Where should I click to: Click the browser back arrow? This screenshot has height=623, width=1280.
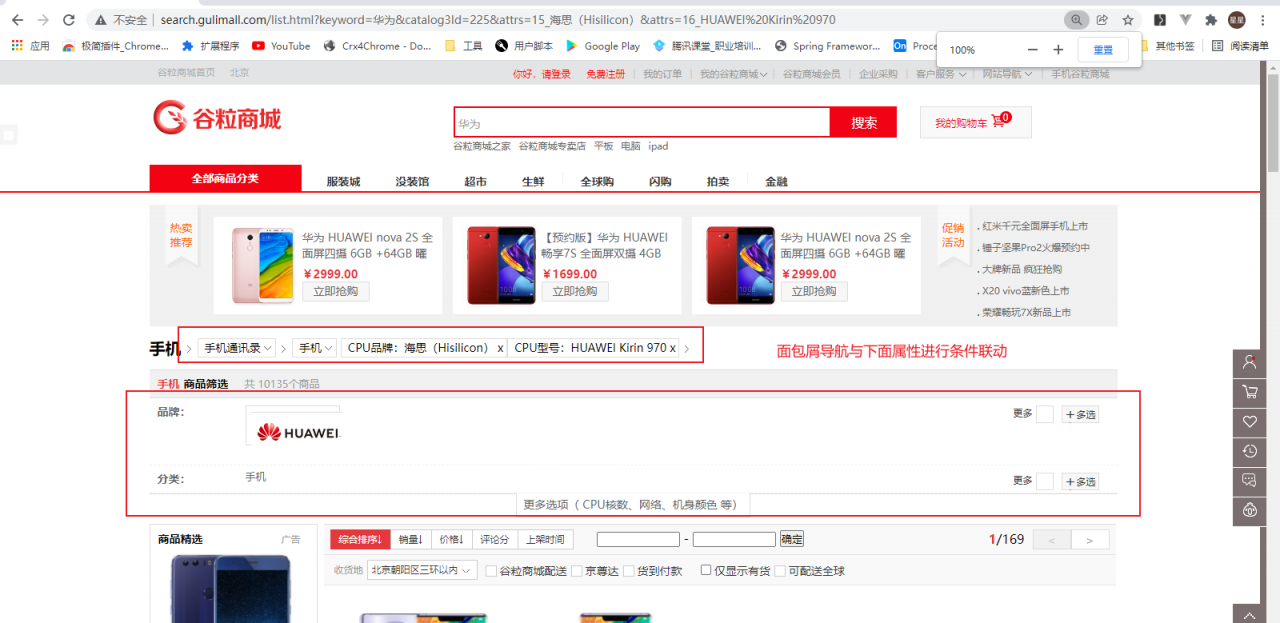[x=17, y=20]
